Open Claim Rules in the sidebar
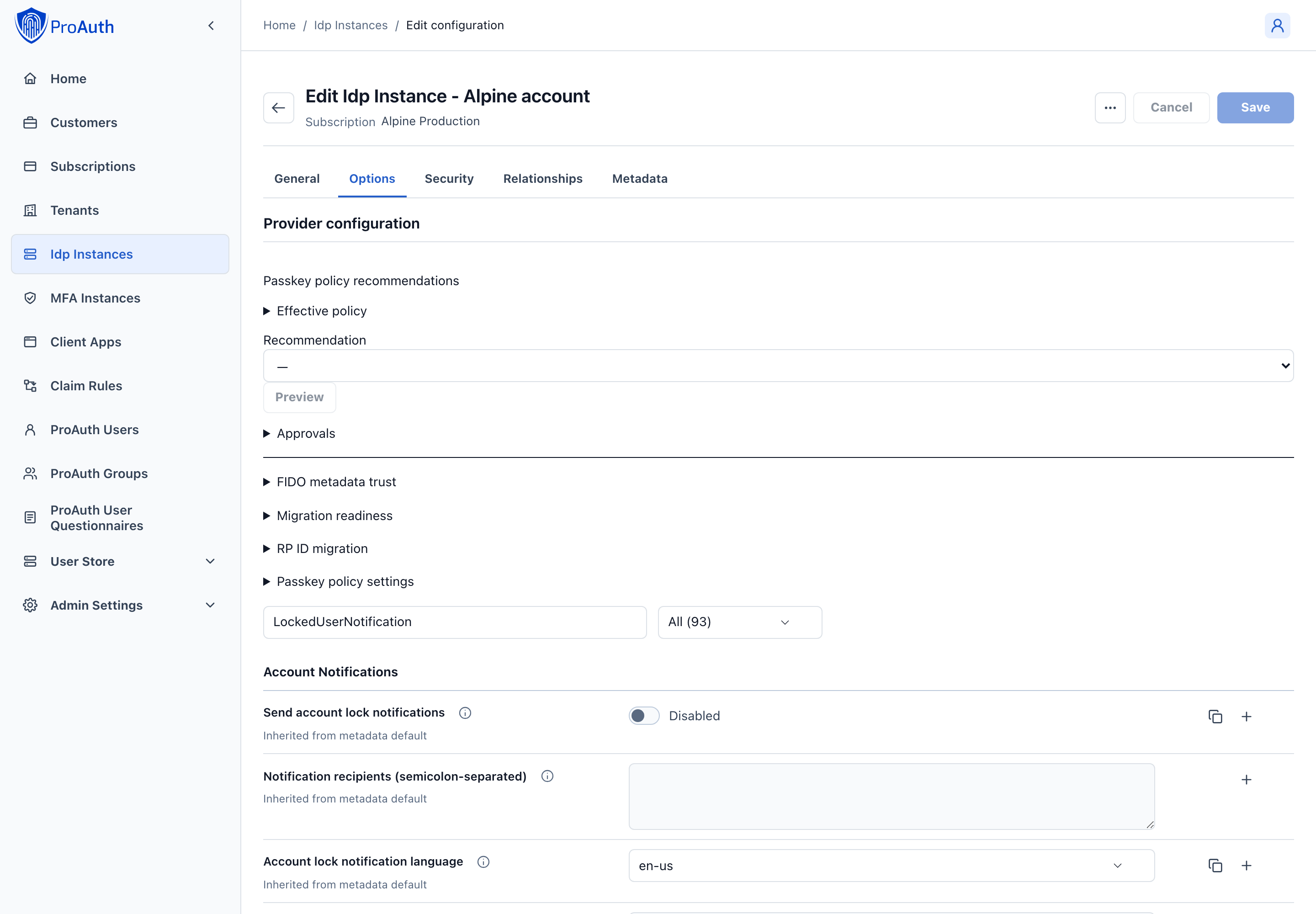1316x914 pixels. pyautogui.click(x=120, y=386)
